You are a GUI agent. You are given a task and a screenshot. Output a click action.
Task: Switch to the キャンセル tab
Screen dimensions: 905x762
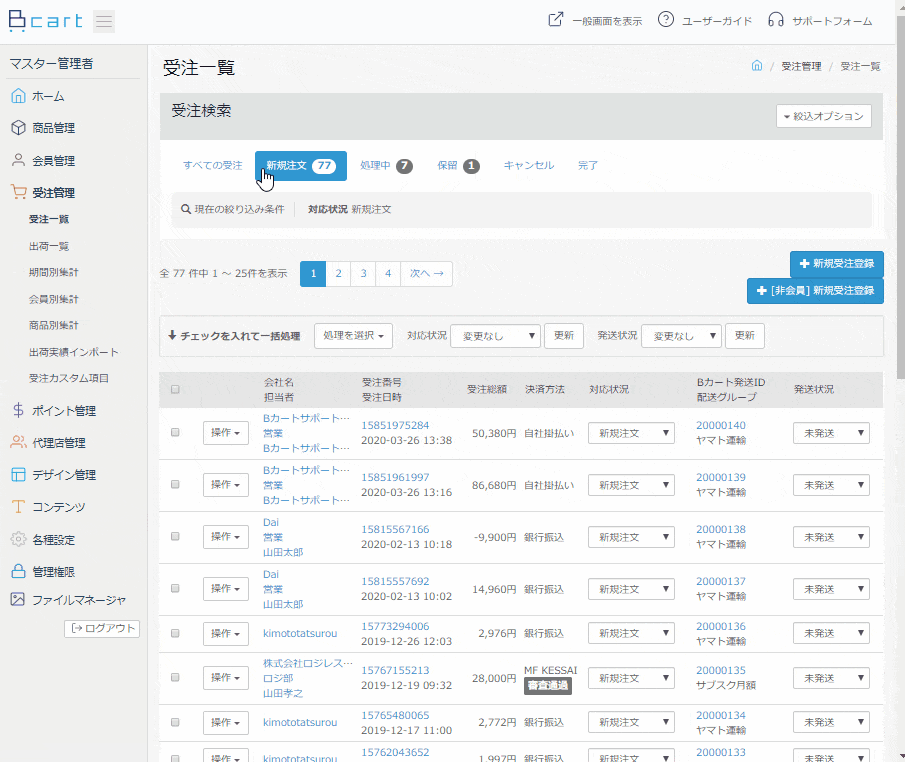click(x=529, y=166)
